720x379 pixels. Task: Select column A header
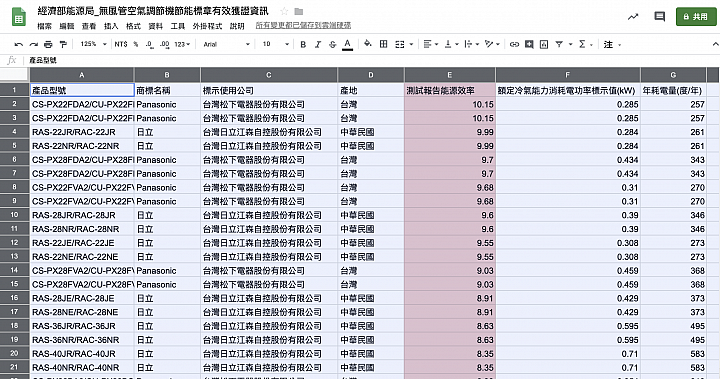pyautogui.click(x=82, y=75)
